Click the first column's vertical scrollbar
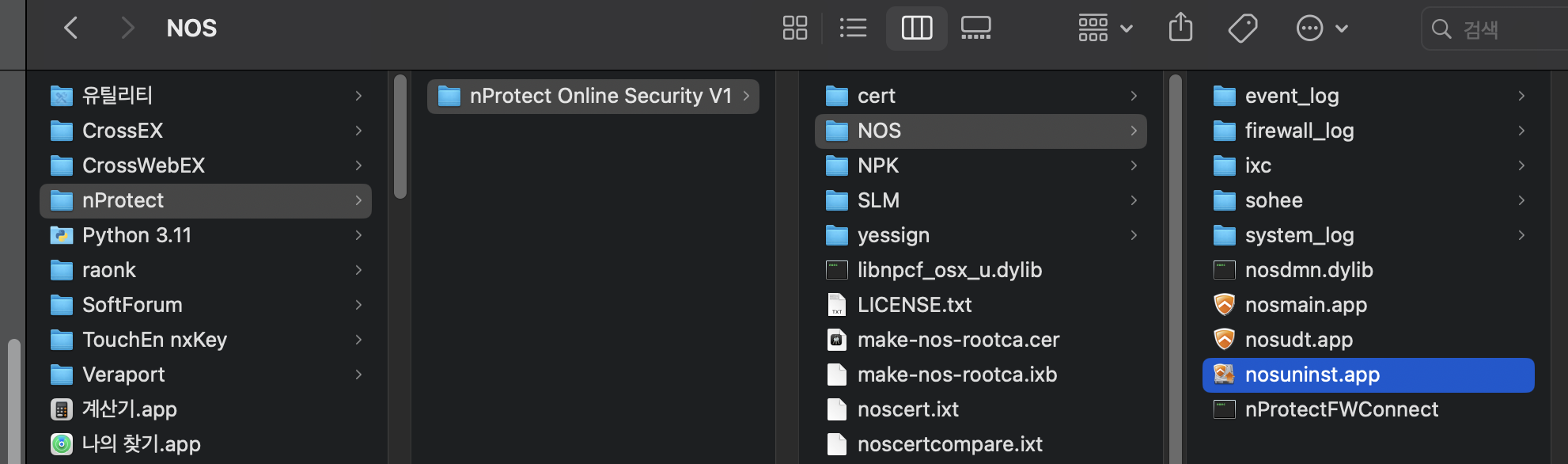Viewport: 1568px width, 464px height. point(400,136)
